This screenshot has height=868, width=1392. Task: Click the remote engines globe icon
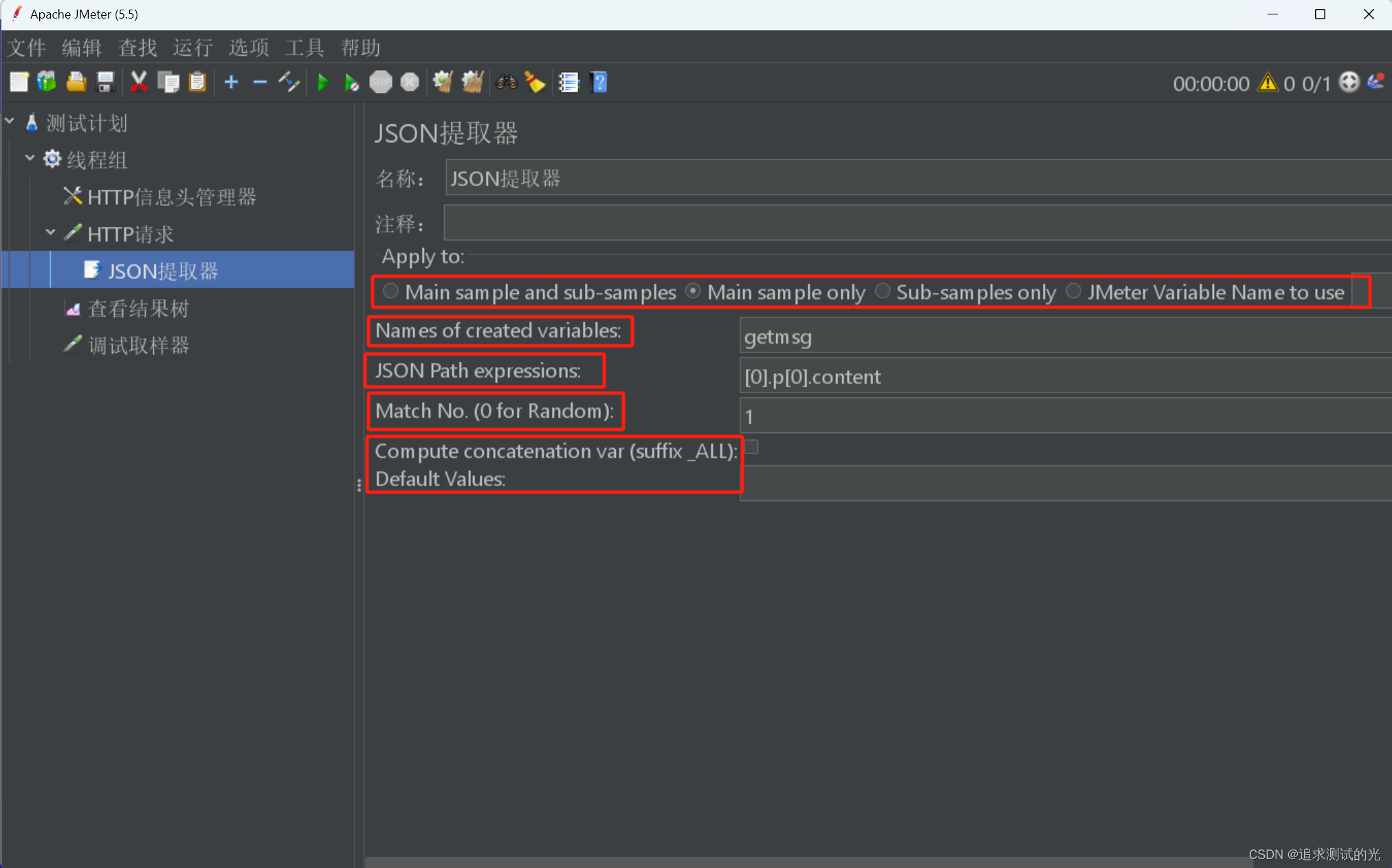[1349, 82]
